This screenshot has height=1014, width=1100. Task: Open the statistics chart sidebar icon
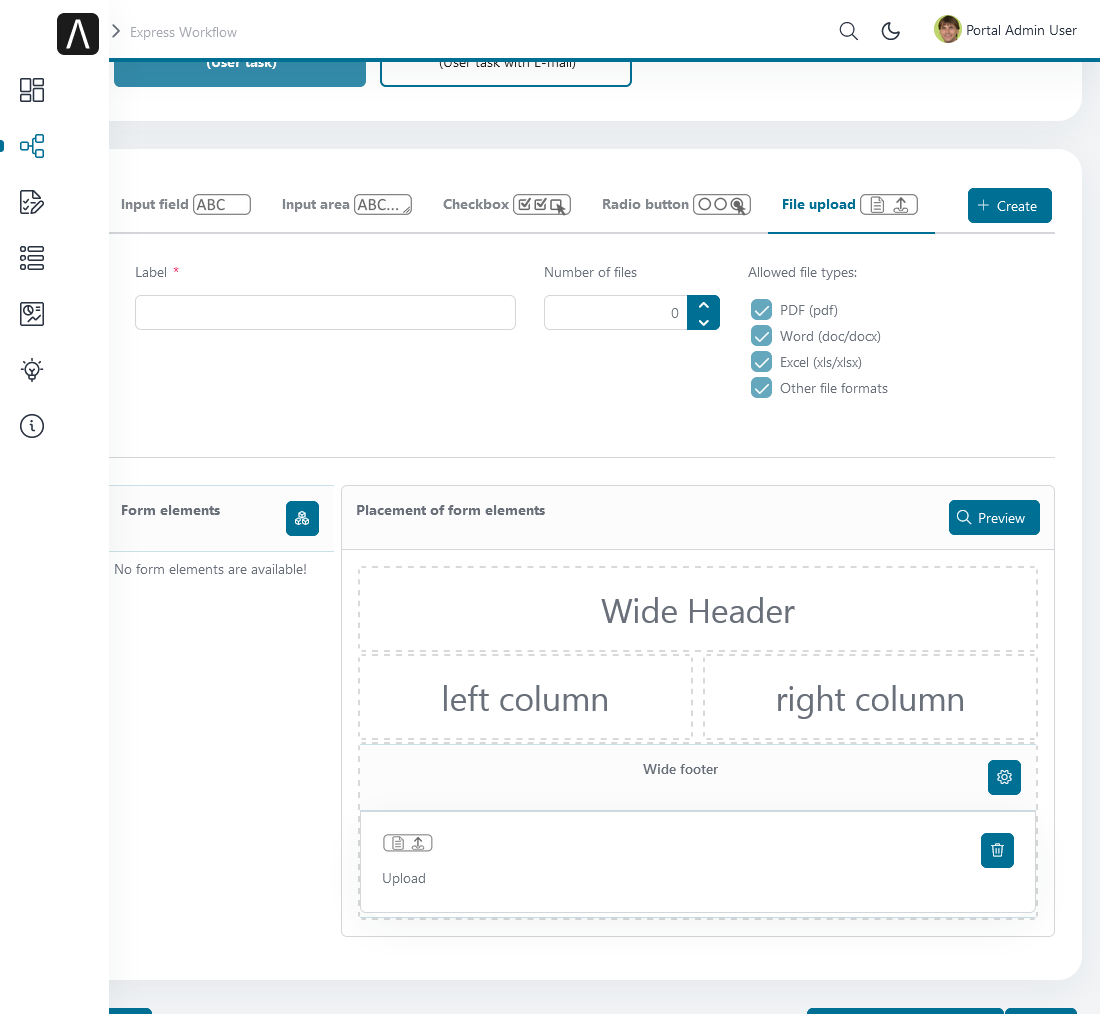pyautogui.click(x=32, y=314)
